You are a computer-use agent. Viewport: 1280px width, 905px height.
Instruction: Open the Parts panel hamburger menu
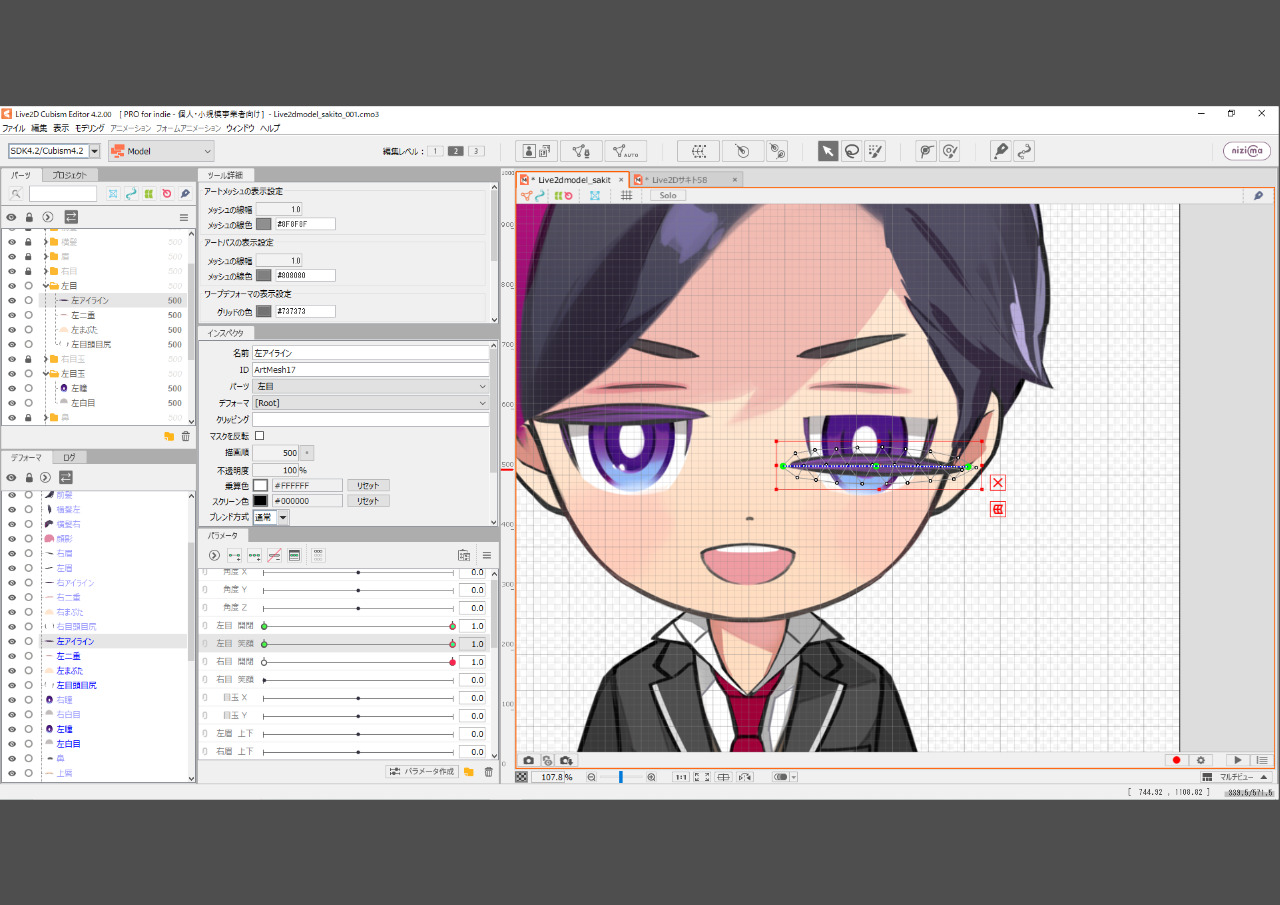coord(184,217)
